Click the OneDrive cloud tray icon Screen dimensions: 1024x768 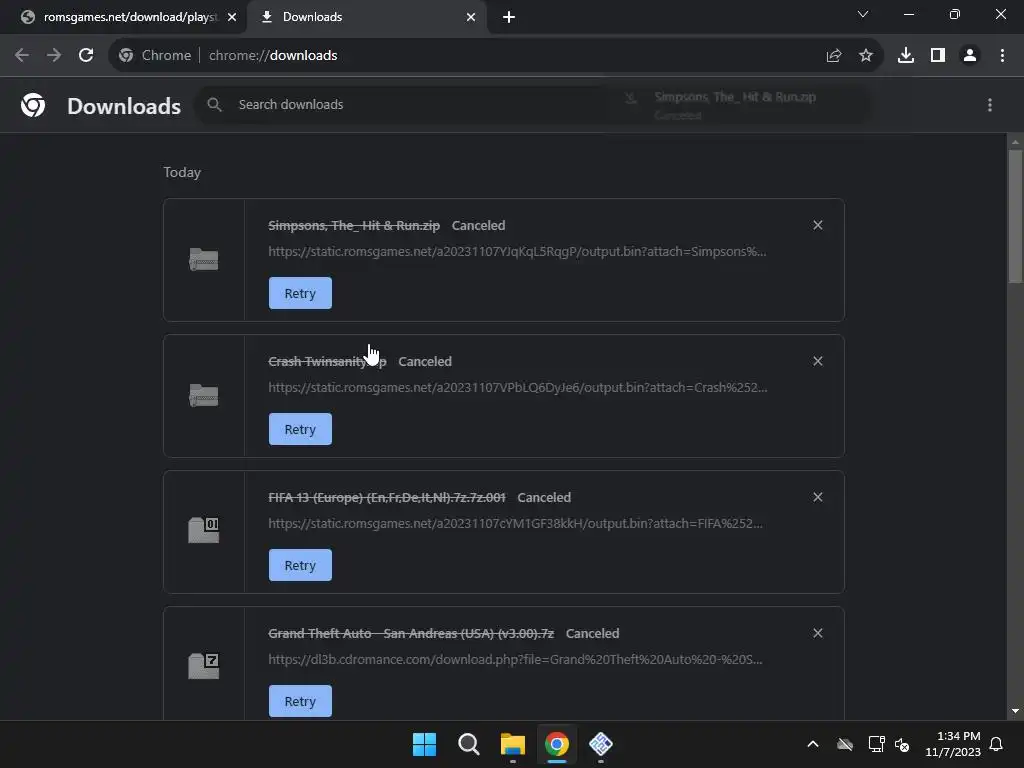[x=845, y=744]
